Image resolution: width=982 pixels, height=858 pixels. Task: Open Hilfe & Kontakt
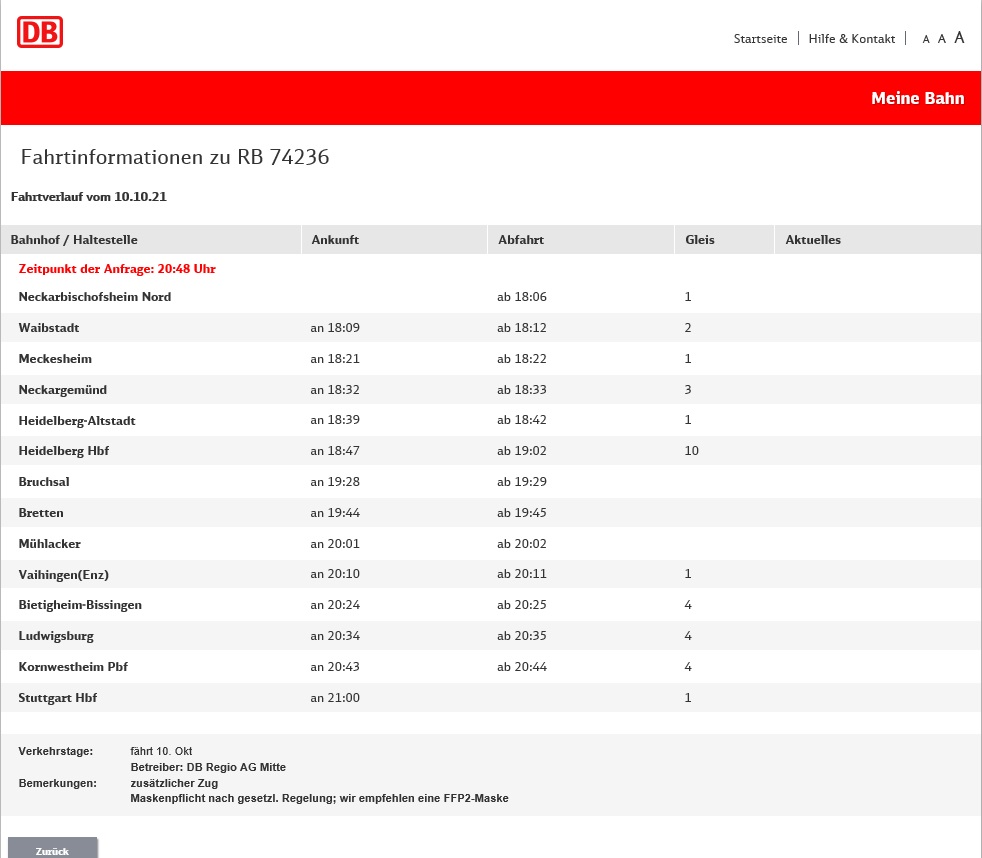pyautogui.click(x=851, y=39)
